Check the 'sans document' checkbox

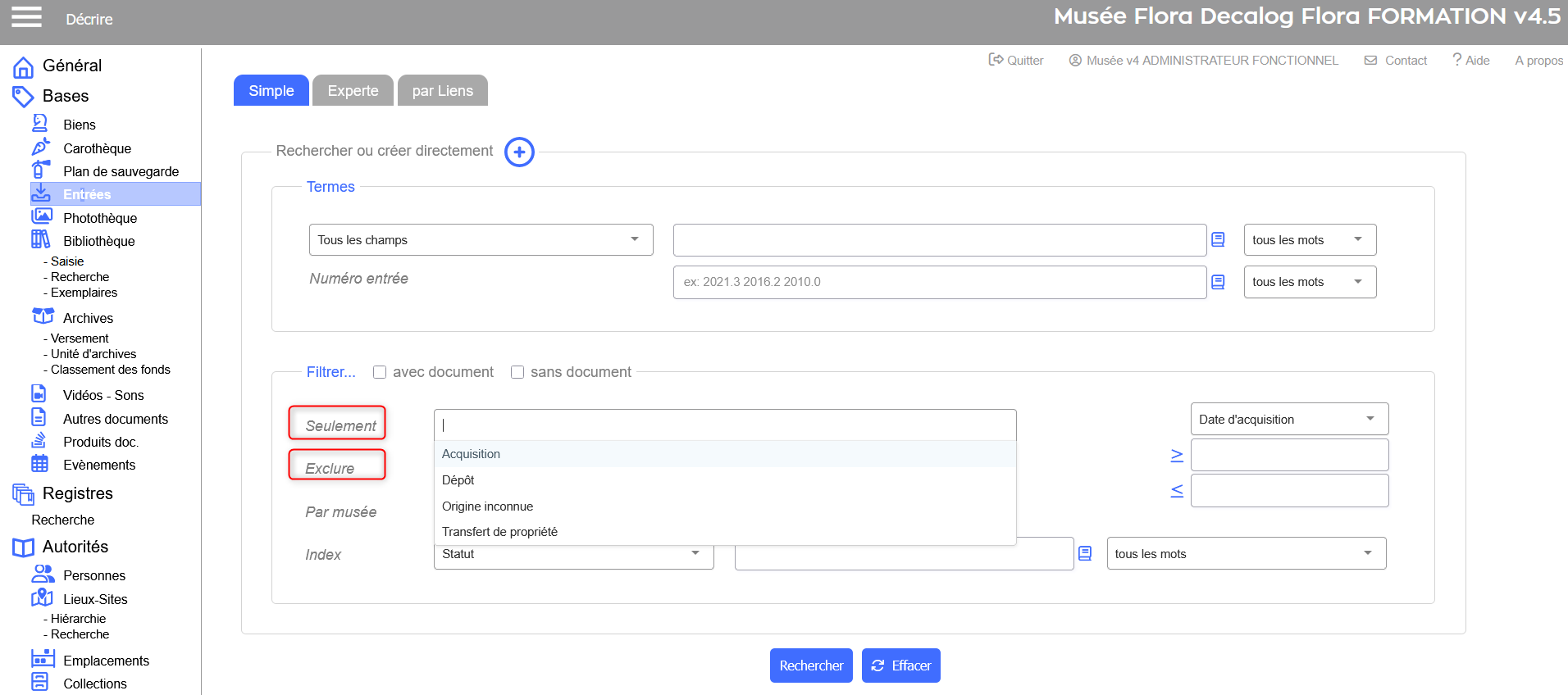[x=517, y=372]
